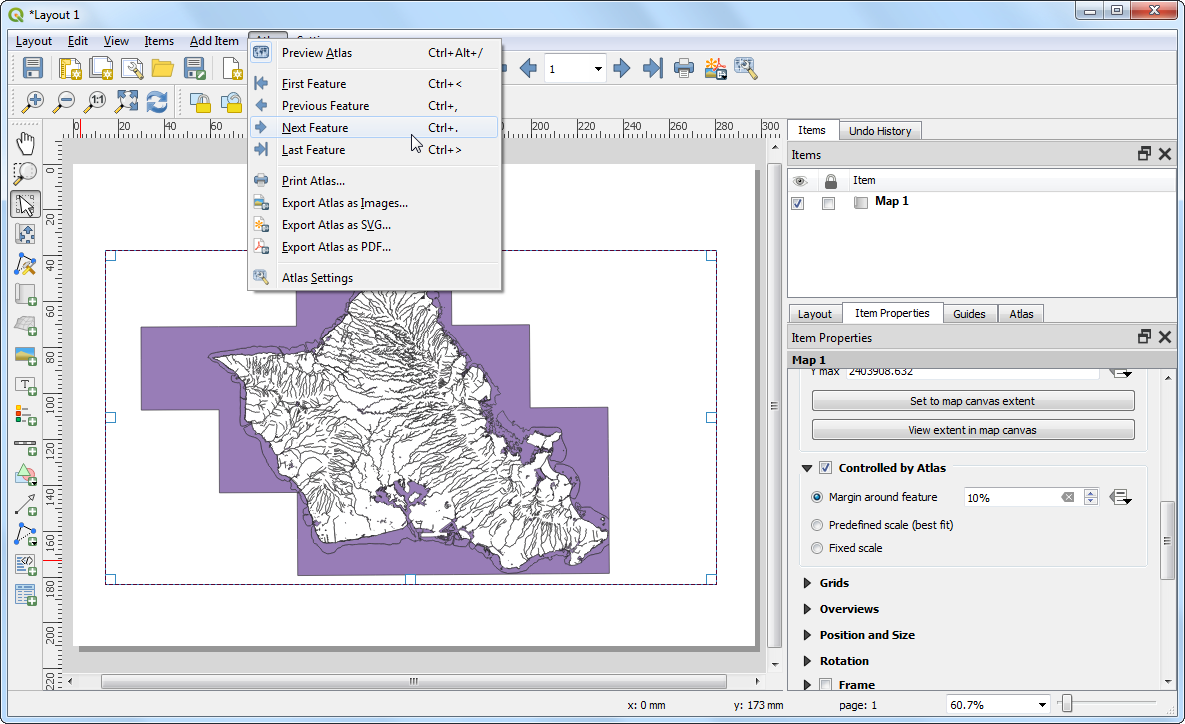1185x724 pixels.
Task: Click the Save Project toolbar icon
Action: [33, 68]
